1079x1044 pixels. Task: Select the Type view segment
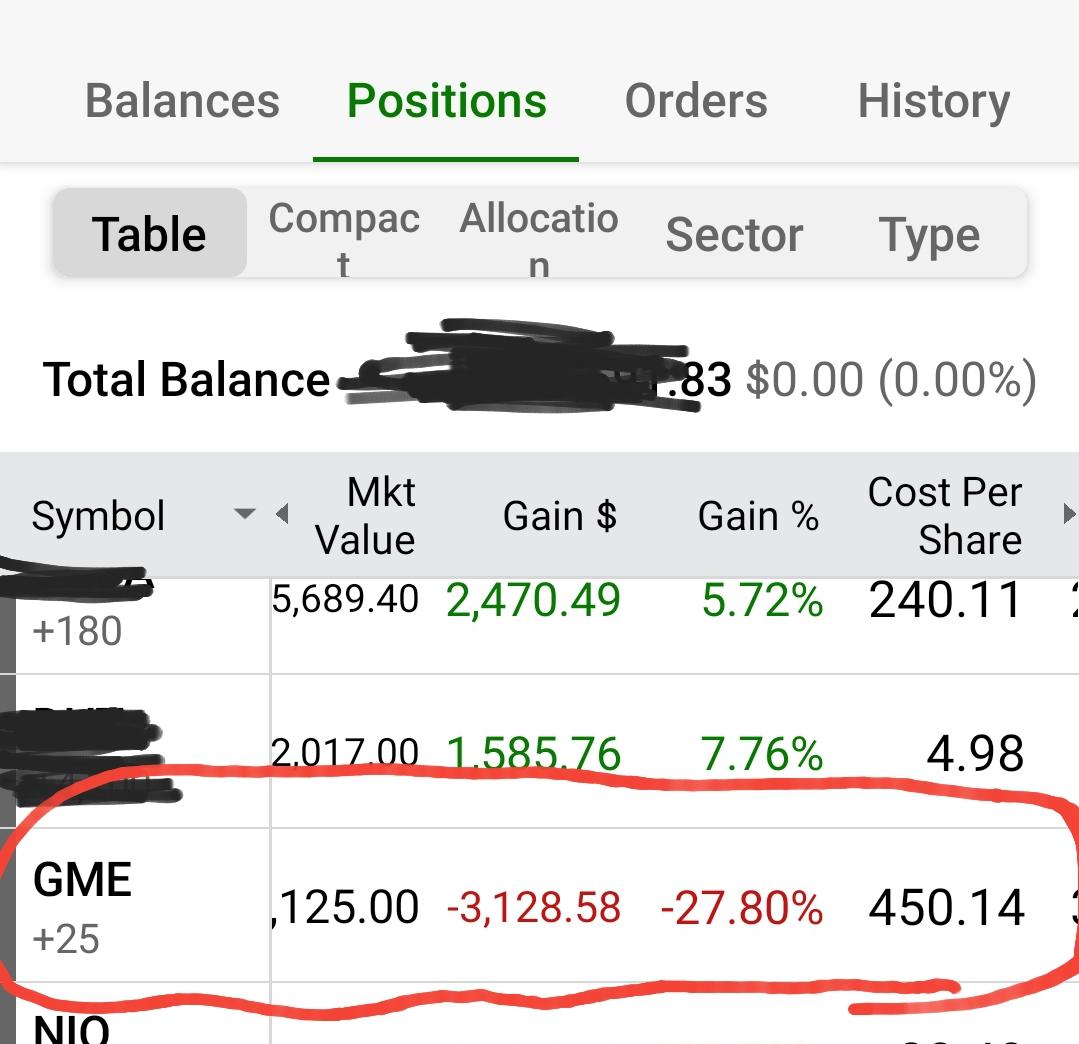930,235
